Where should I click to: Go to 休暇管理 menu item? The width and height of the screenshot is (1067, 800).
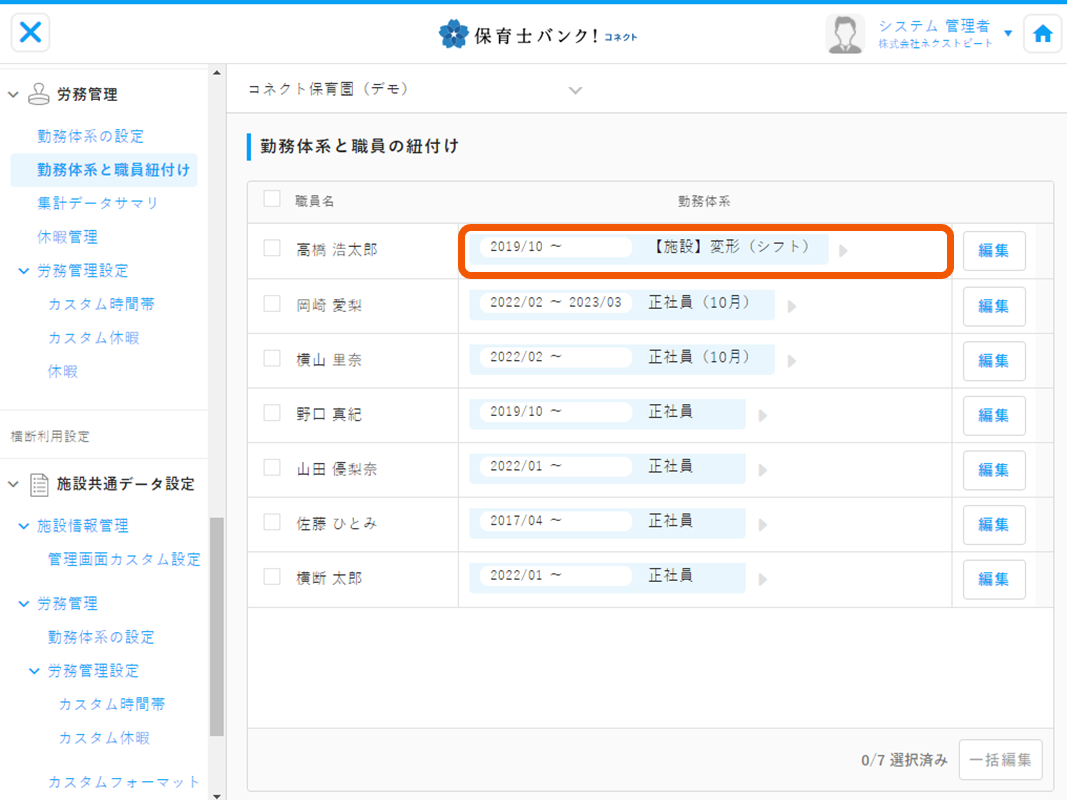[67, 237]
